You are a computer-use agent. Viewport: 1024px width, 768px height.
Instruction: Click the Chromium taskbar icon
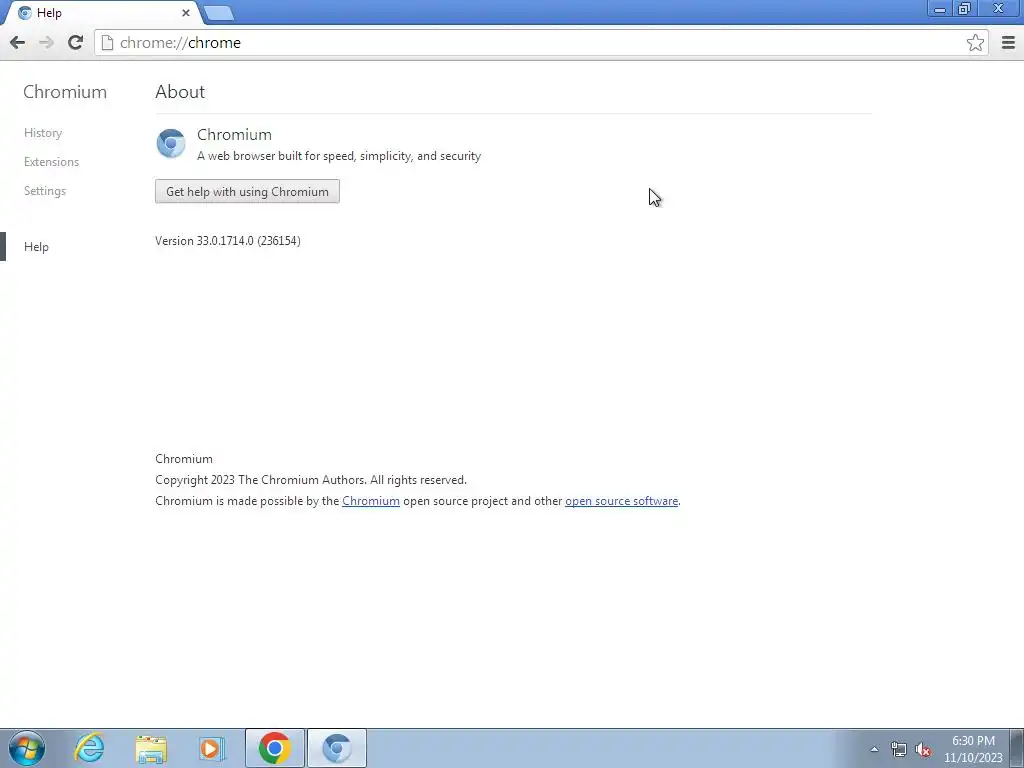click(336, 748)
